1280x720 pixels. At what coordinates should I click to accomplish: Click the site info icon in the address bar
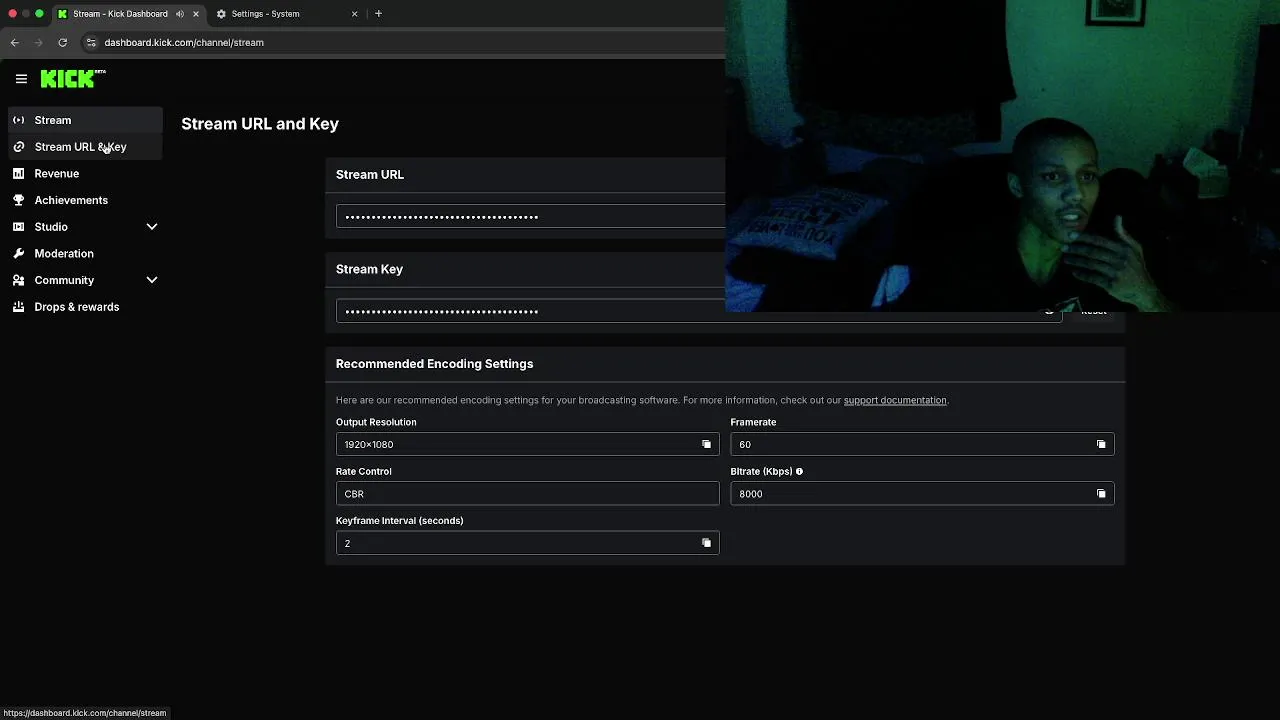tap(91, 42)
